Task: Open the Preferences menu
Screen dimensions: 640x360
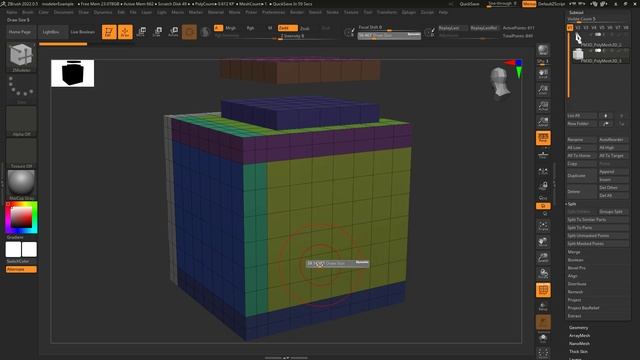Action: tap(273, 12)
